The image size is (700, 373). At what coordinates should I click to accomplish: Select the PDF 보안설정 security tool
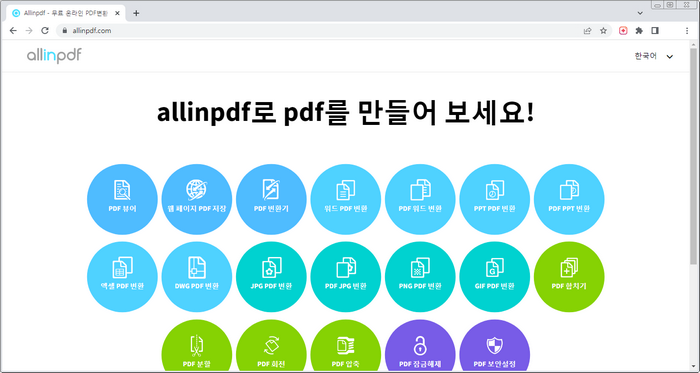pos(495,346)
